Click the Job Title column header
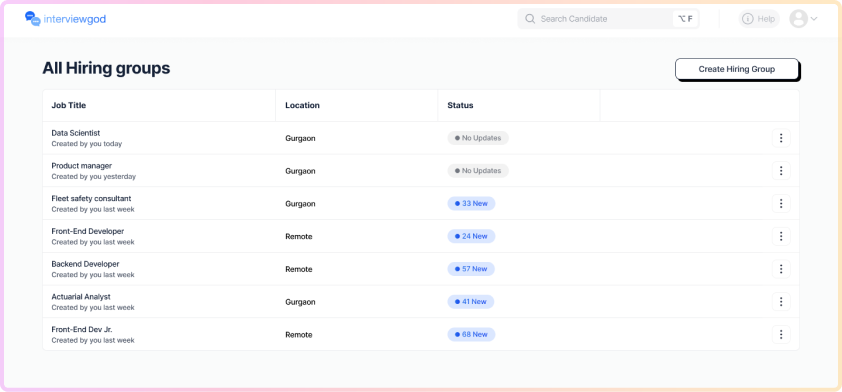The height and width of the screenshot is (392, 842). [x=69, y=105]
